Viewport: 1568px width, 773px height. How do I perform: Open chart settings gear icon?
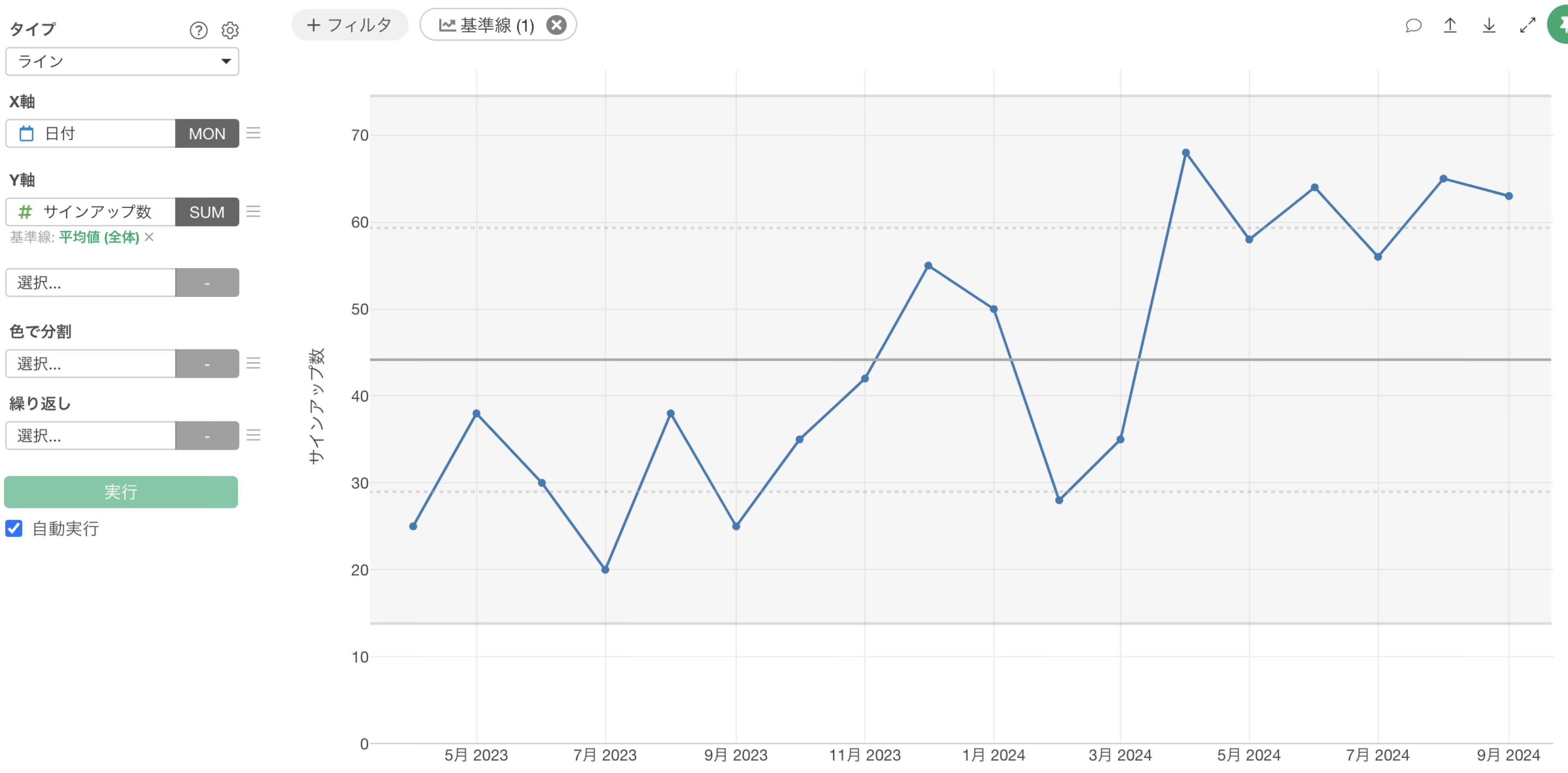229,30
